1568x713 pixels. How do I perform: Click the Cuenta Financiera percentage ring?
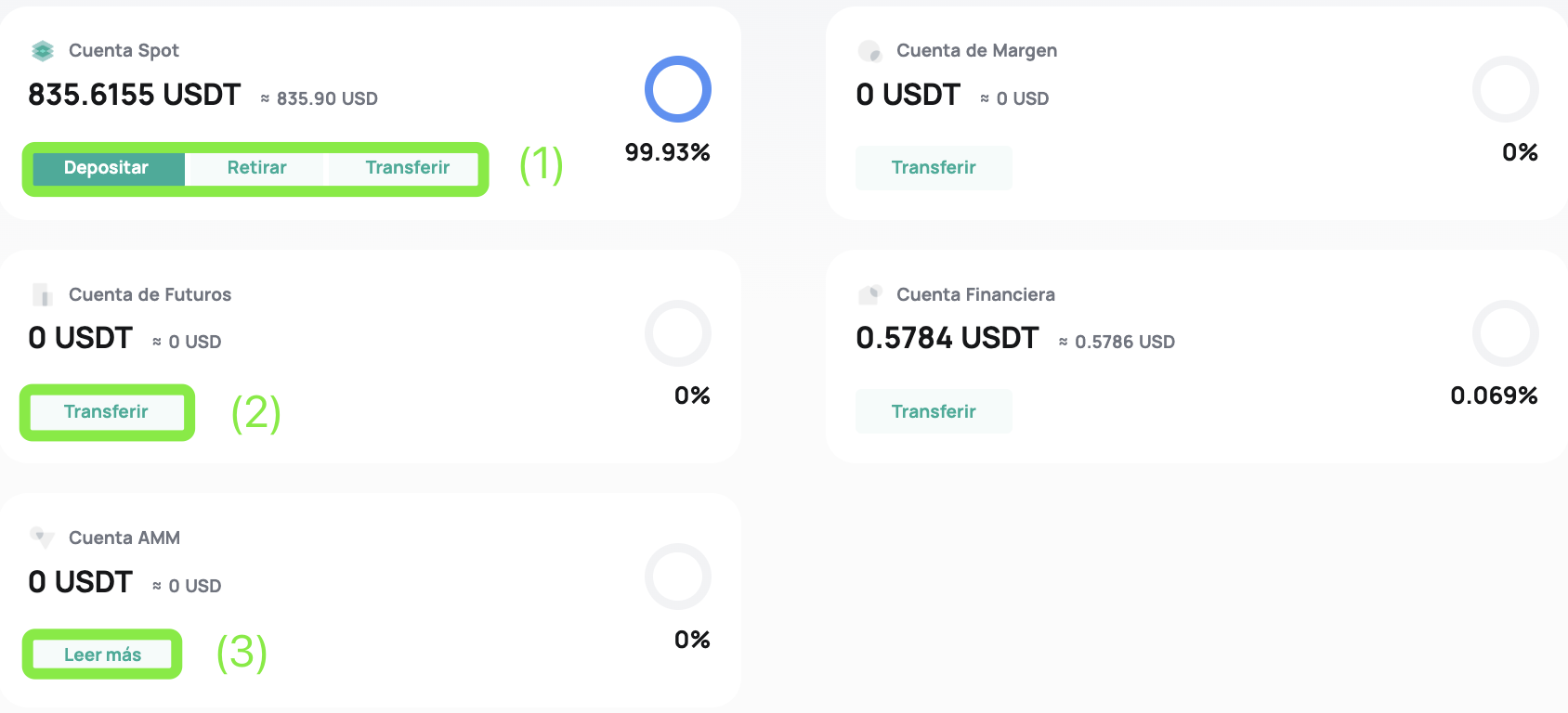tap(1506, 333)
